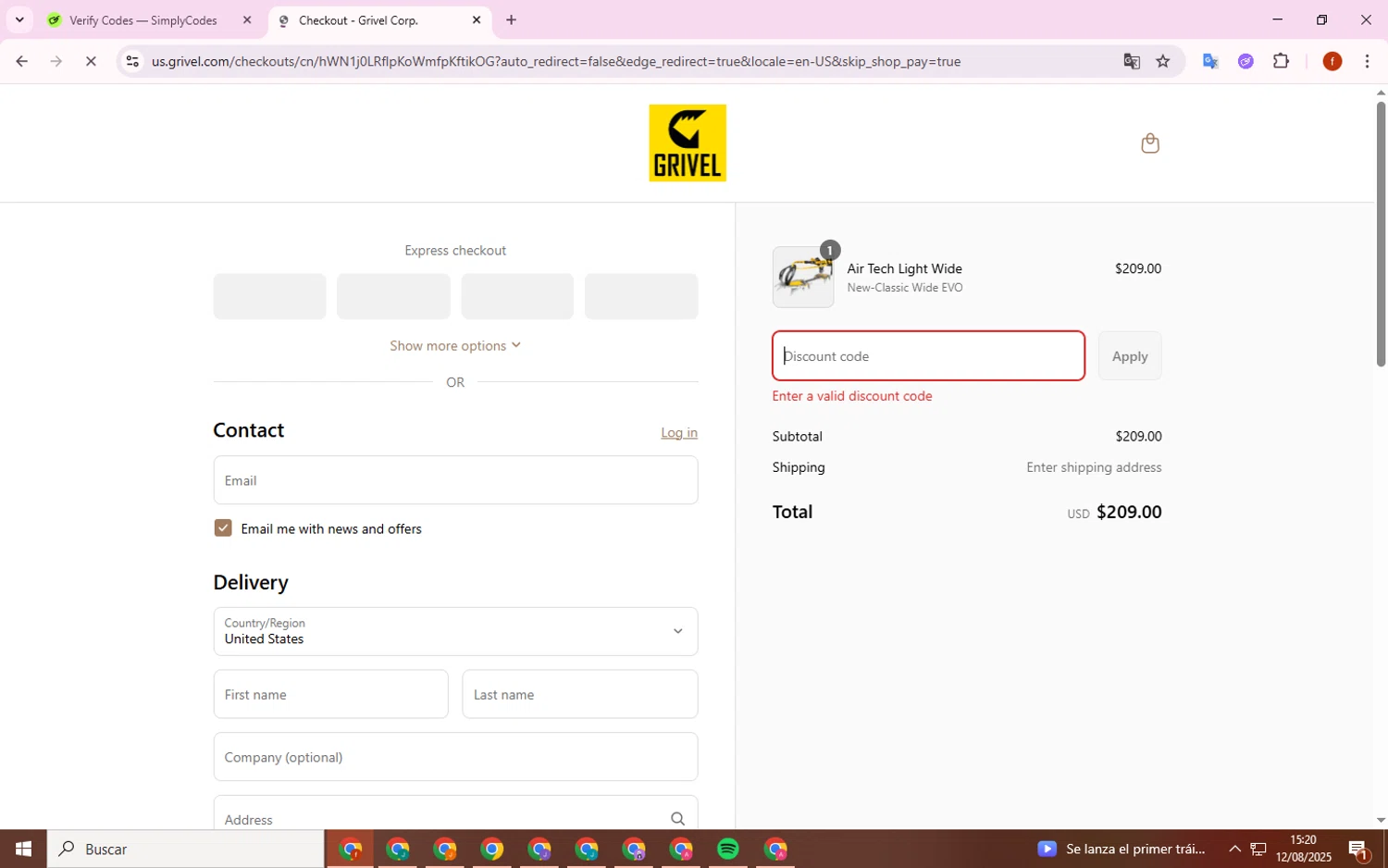Viewport: 1388px width, 868px height.
Task: Open the Country/Region dropdown
Action: click(x=455, y=631)
